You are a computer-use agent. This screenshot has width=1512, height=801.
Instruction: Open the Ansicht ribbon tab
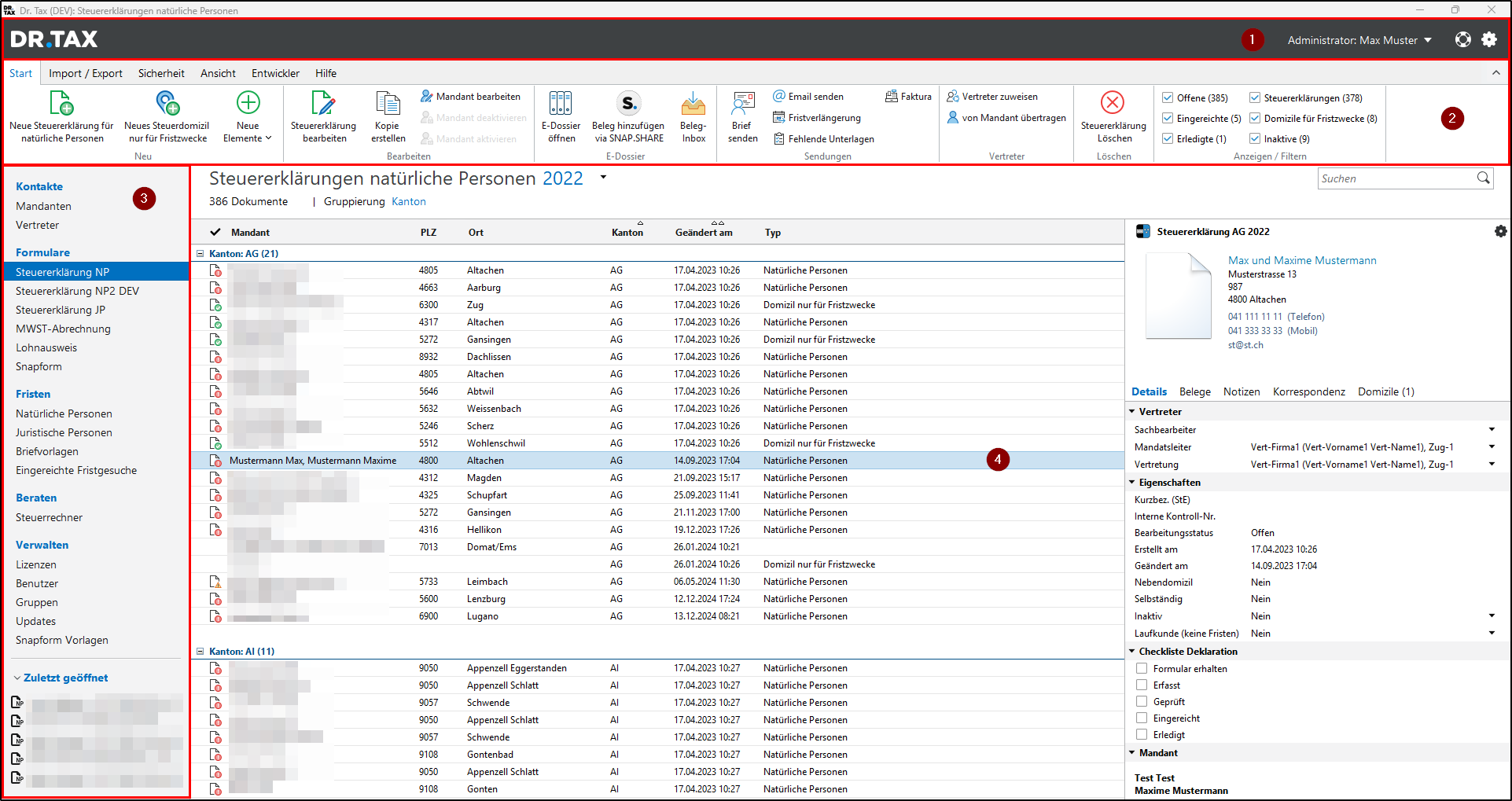pyautogui.click(x=218, y=73)
